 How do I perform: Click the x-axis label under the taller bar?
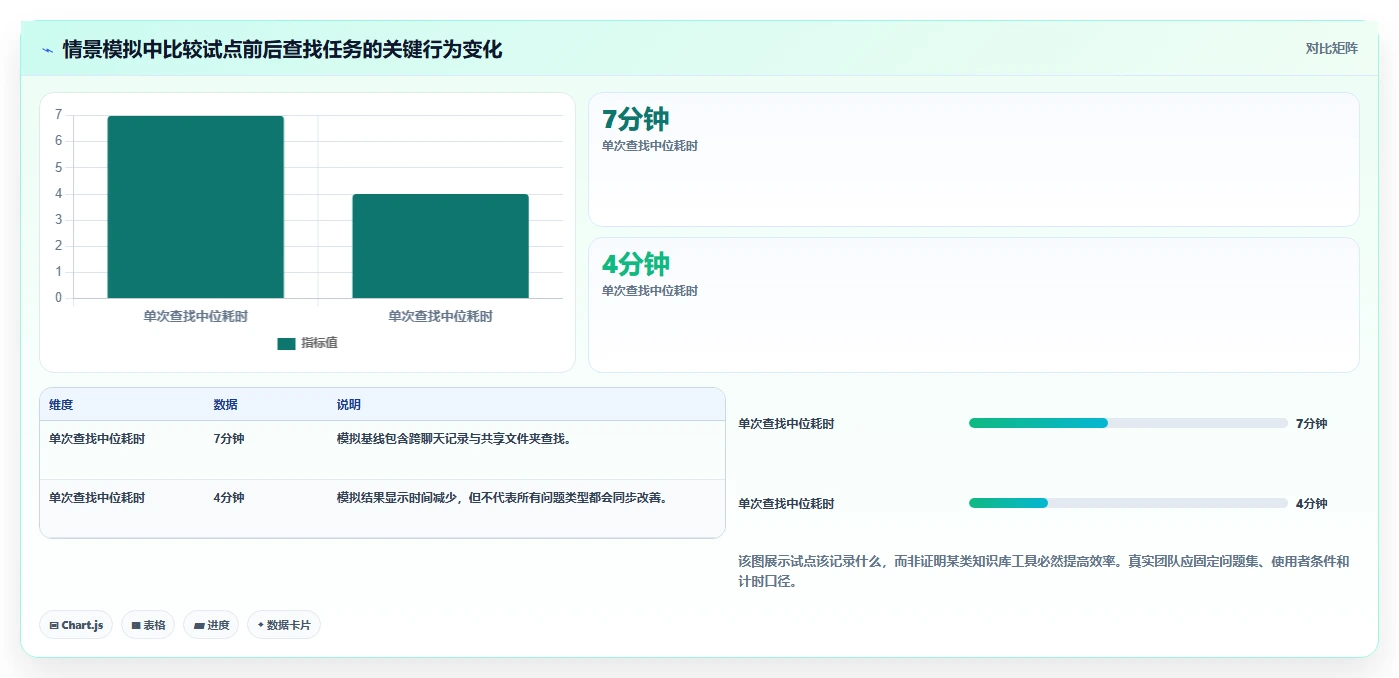pos(196,316)
